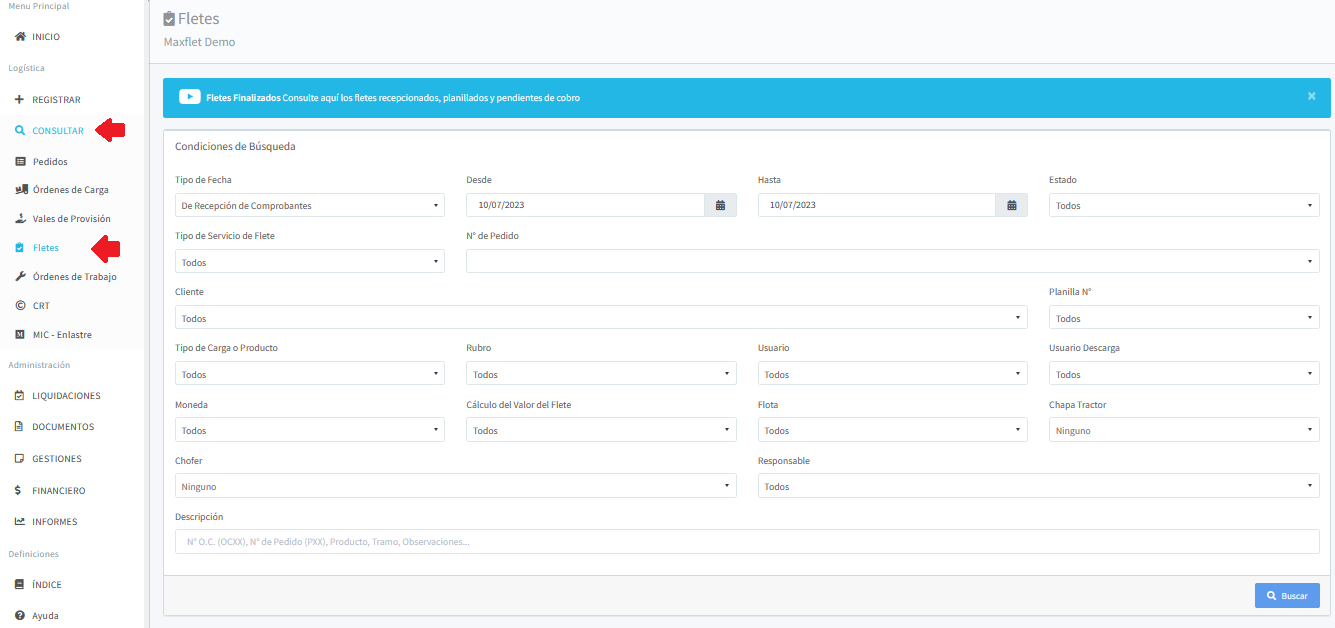1335x628 pixels.
Task: Click the Órdenes de Trabajo wrench icon
Action: click(20, 277)
